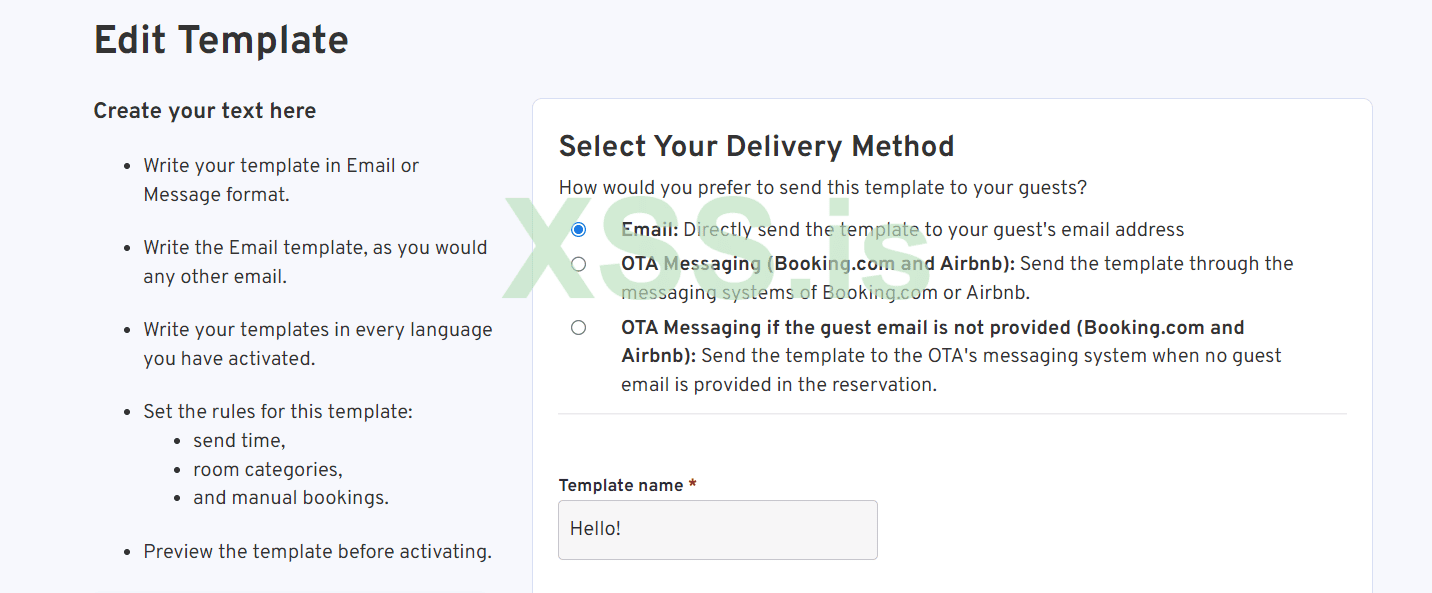Viewport: 1432px width, 593px height.
Task: Click the 'OTA Messaging (Booking.com and Airbnb):' bold label
Action: 818,264
